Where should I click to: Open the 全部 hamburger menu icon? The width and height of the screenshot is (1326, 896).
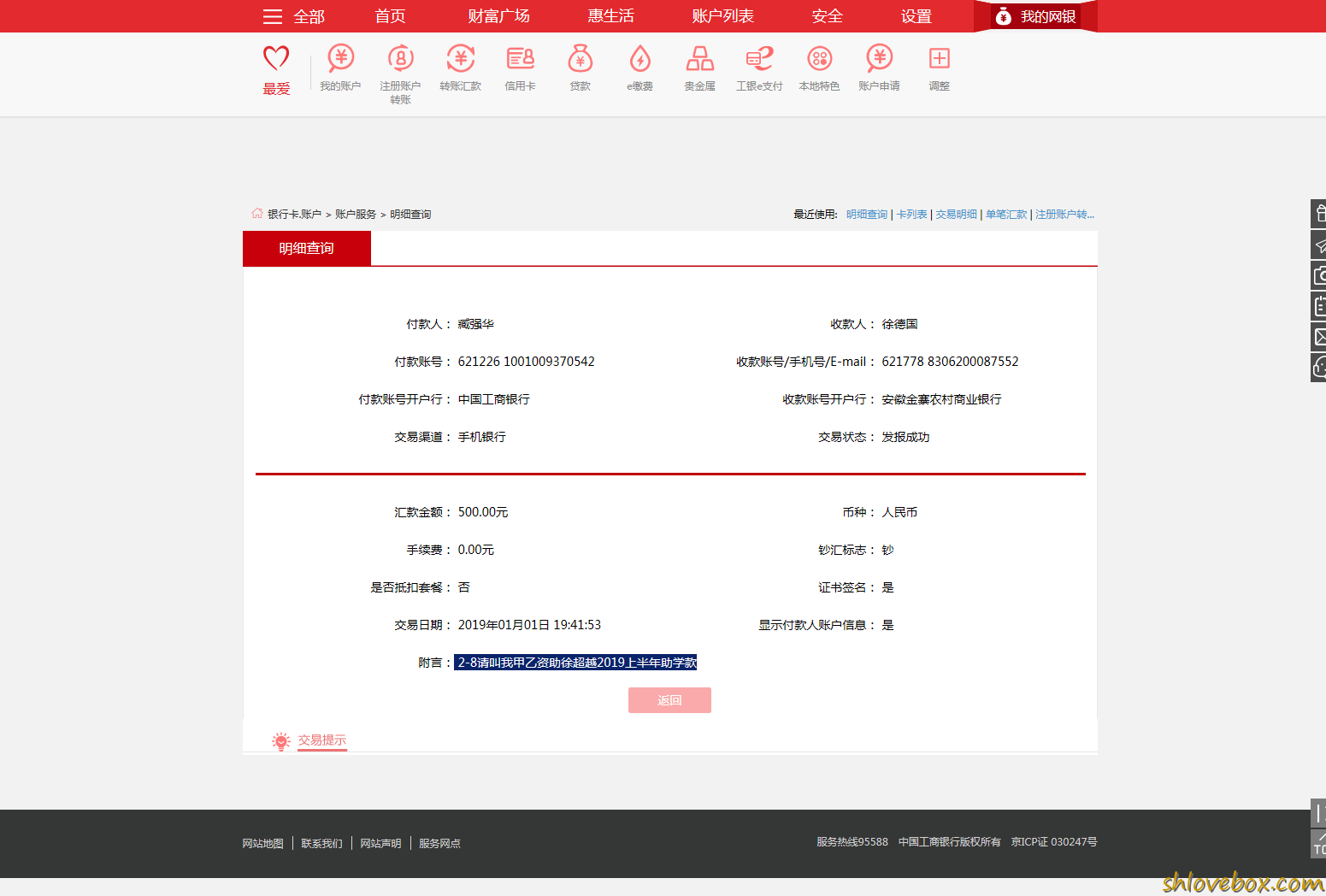(272, 16)
